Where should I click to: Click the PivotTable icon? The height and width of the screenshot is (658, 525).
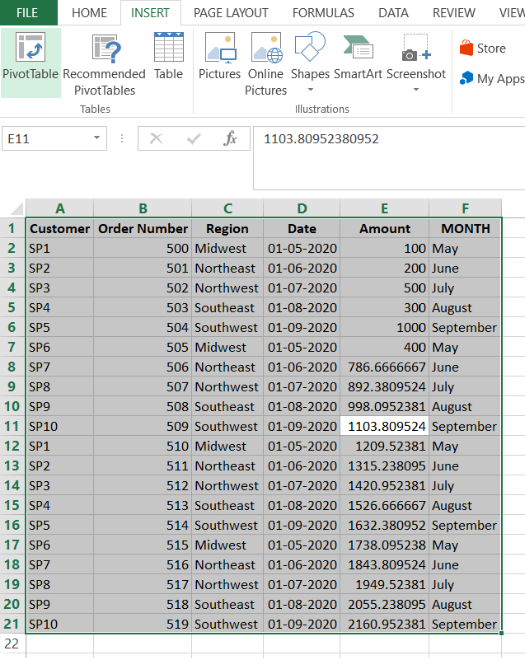pyautogui.click(x=30, y=47)
